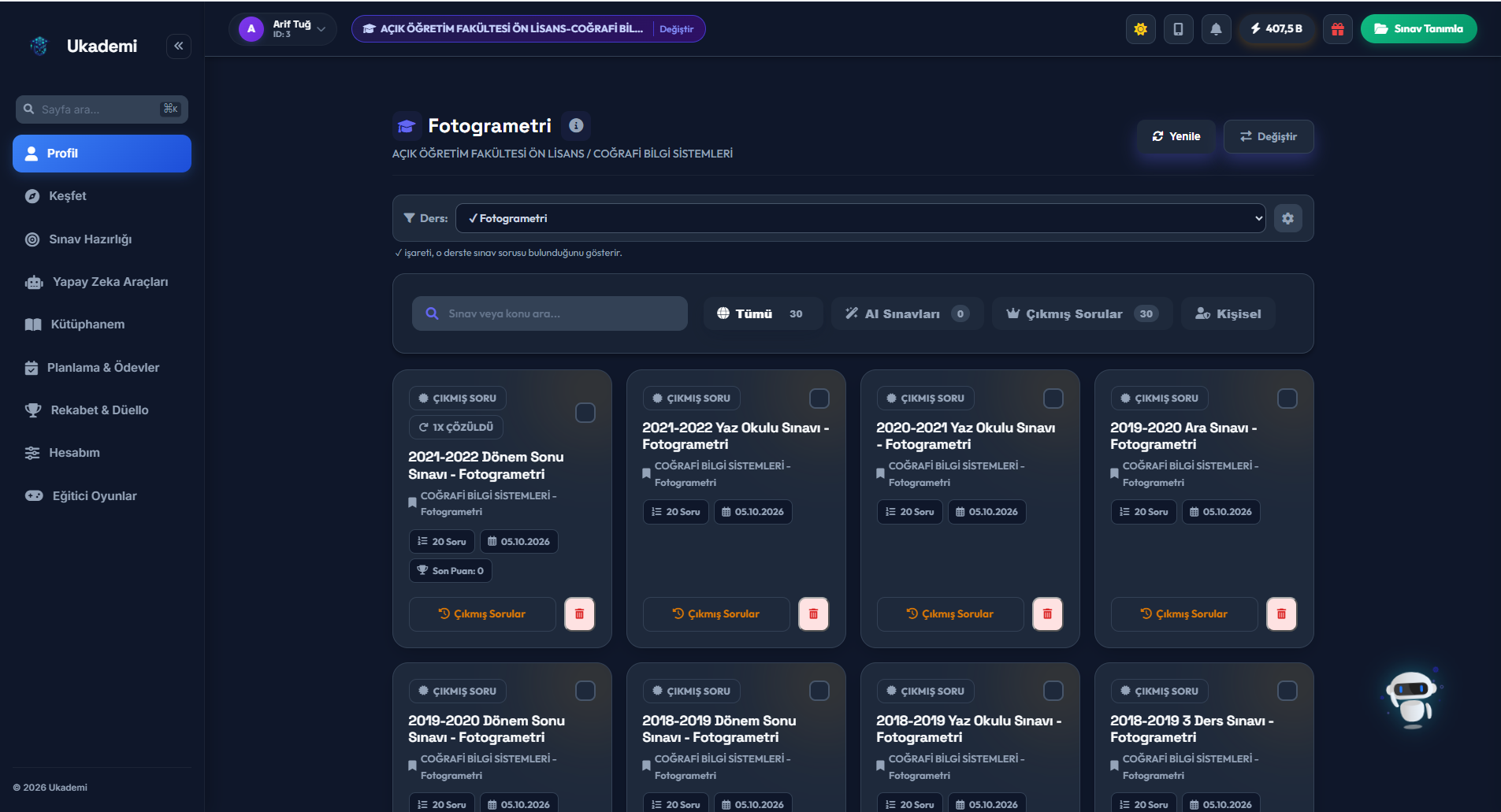Open Yapay Zeka Araçları menu item
The width and height of the screenshot is (1501, 812).
(102, 282)
